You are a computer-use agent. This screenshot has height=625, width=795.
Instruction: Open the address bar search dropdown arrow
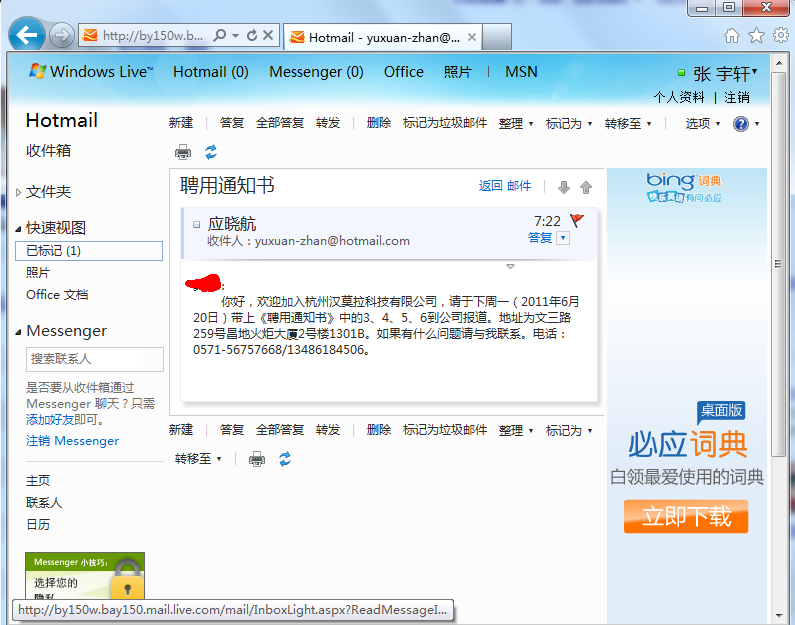click(235, 35)
